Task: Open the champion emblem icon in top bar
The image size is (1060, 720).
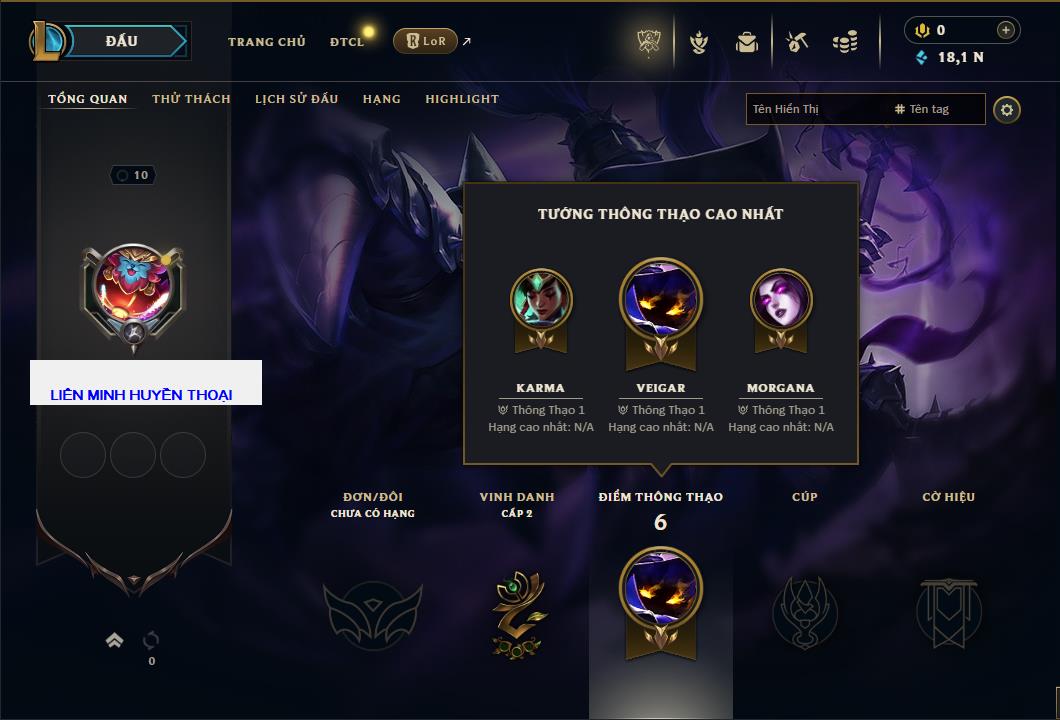Action: (x=698, y=43)
